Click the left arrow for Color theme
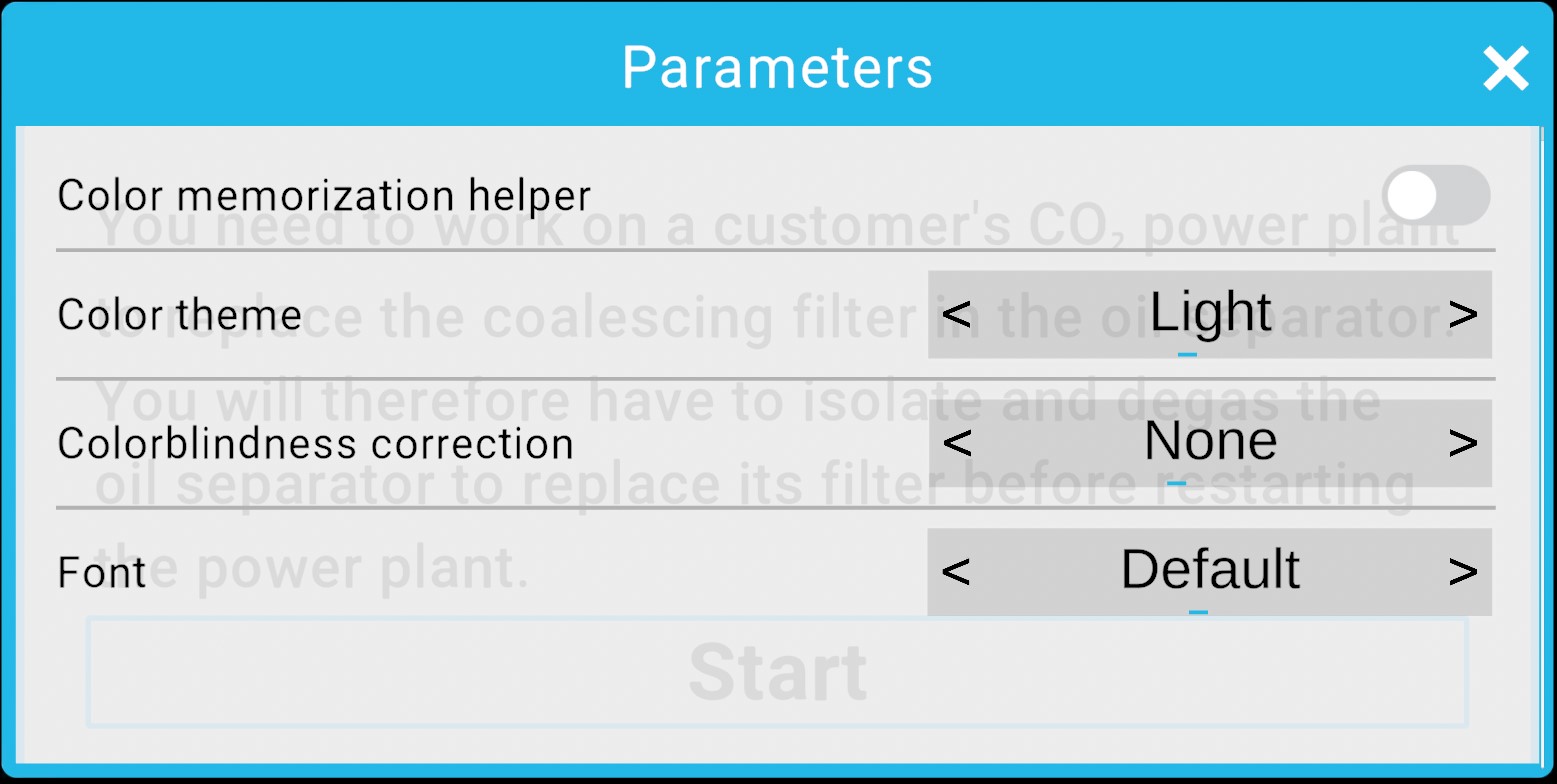 (x=956, y=314)
